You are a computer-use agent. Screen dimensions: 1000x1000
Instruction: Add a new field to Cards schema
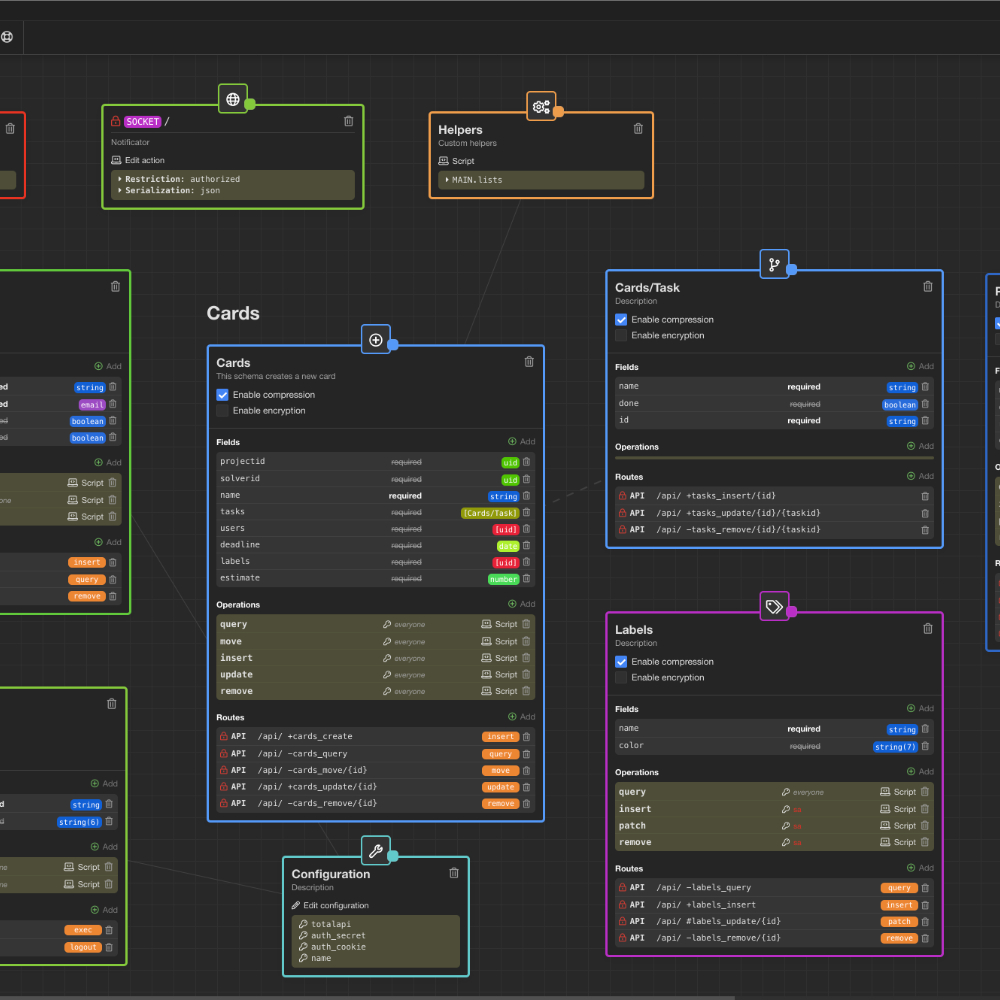point(521,441)
